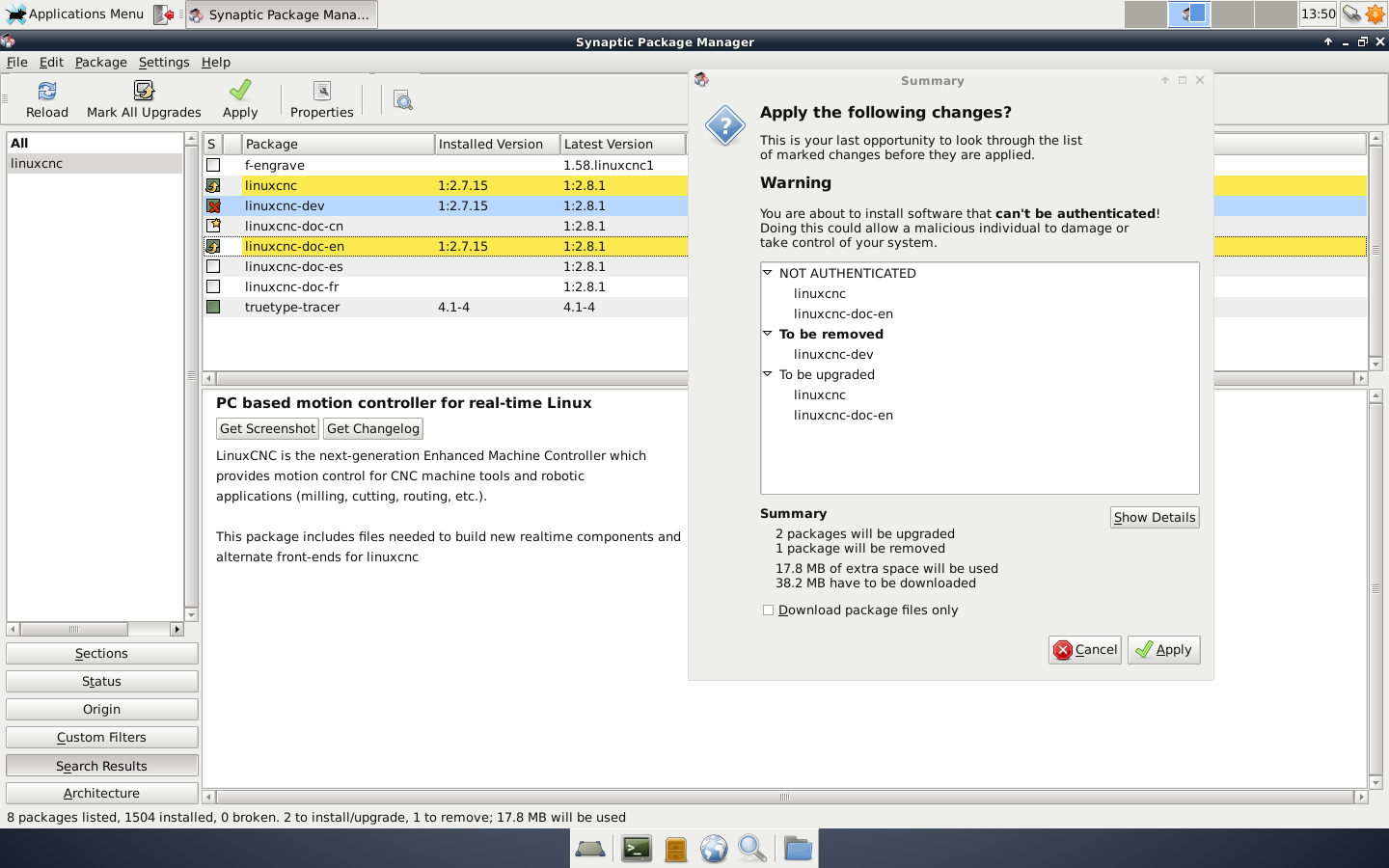
Task: Collapse the To be removed group
Action: [768, 334]
